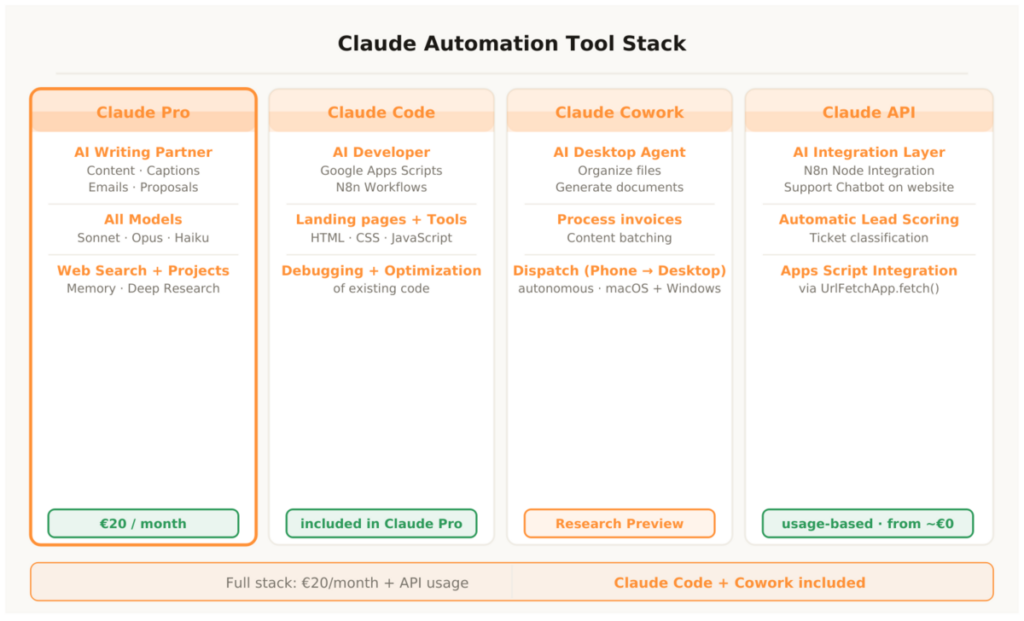Click the N8n Node Integration line
Viewport: 1024px width, 621px height.
[869, 170]
